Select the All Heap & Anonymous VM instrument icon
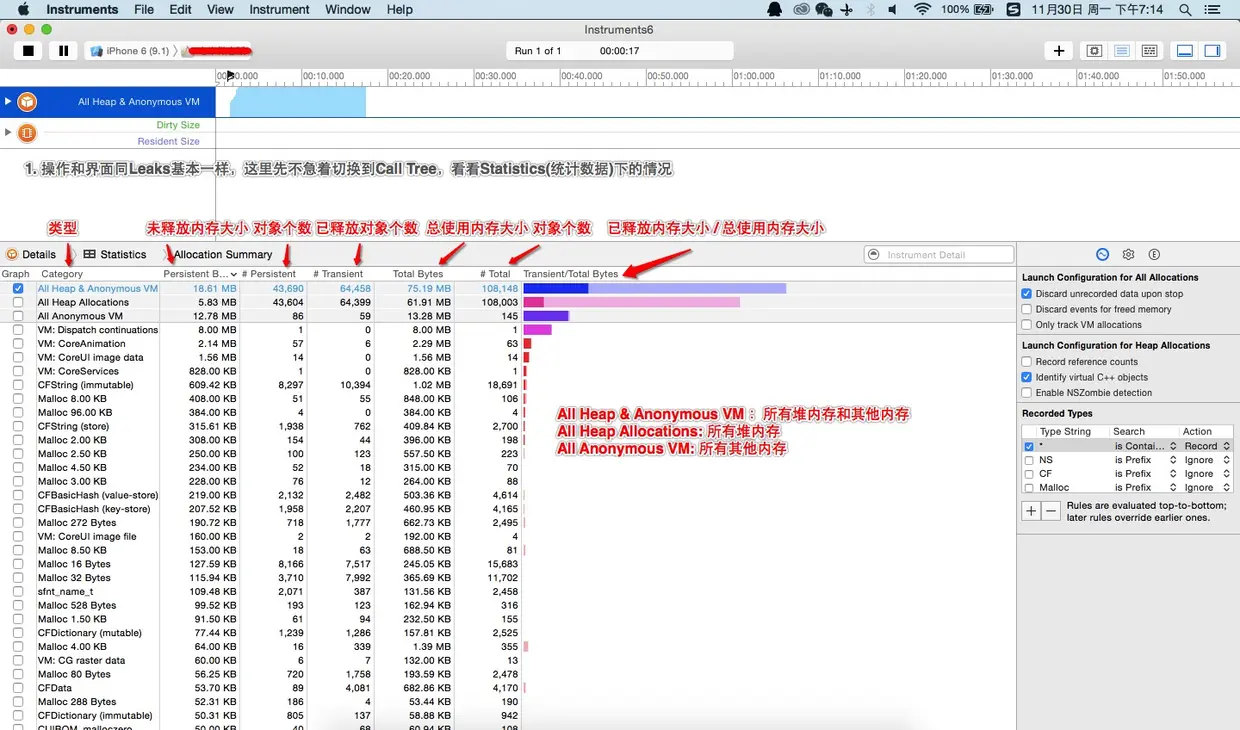This screenshot has height=730, width=1240. click(x=27, y=101)
